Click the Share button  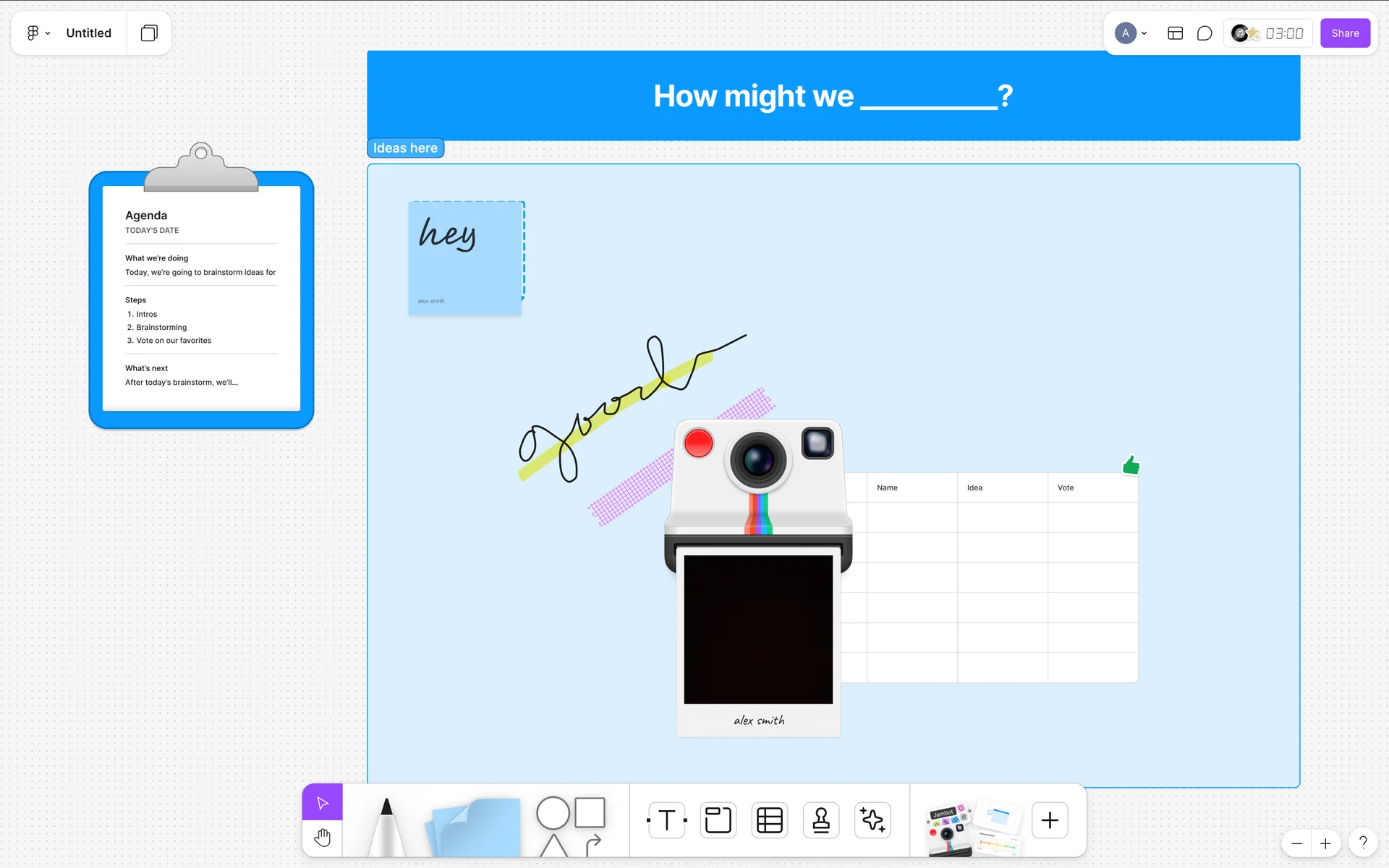1345,33
